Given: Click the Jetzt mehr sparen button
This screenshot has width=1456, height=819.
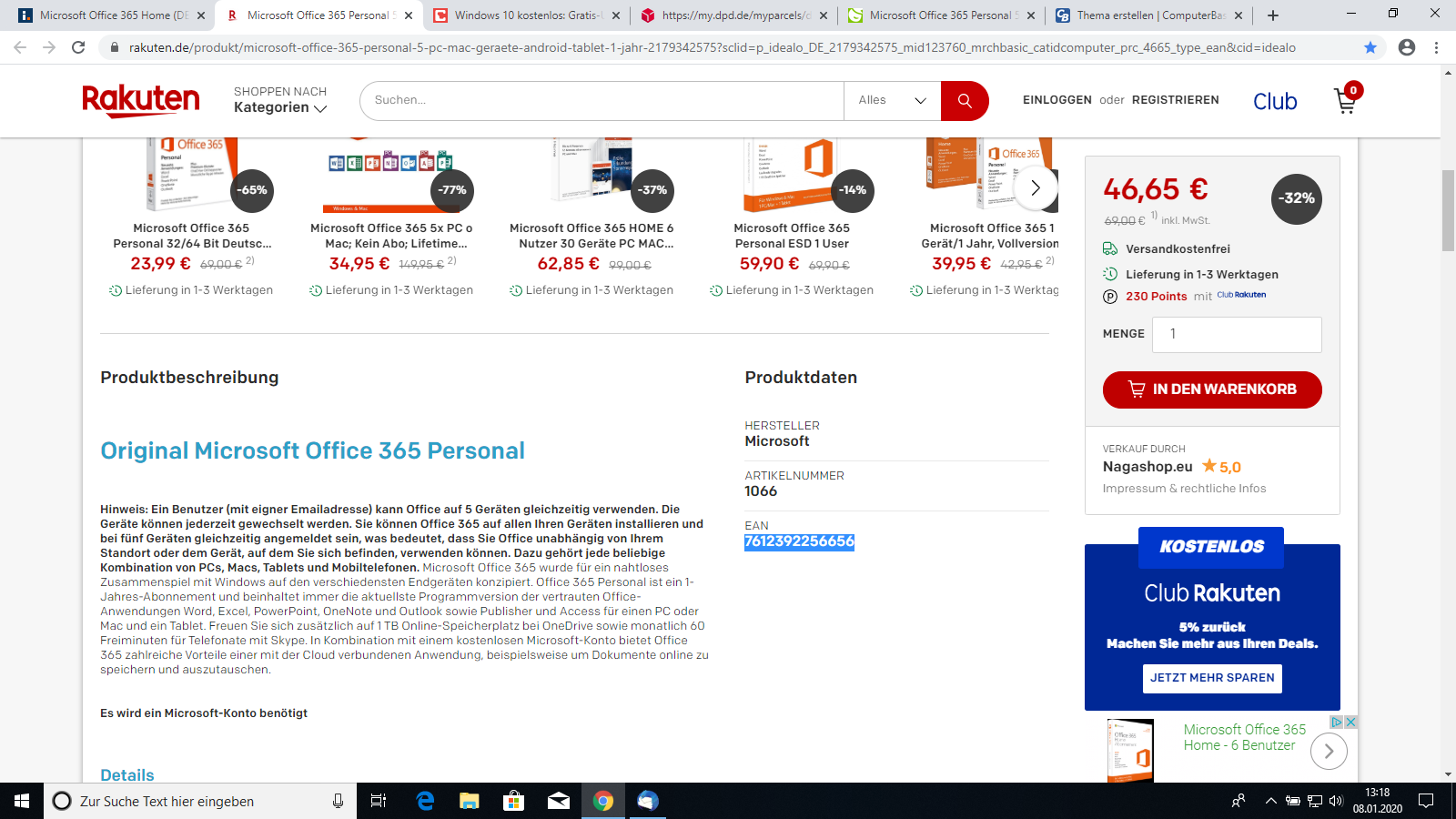Looking at the screenshot, I should pyautogui.click(x=1212, y=678).
